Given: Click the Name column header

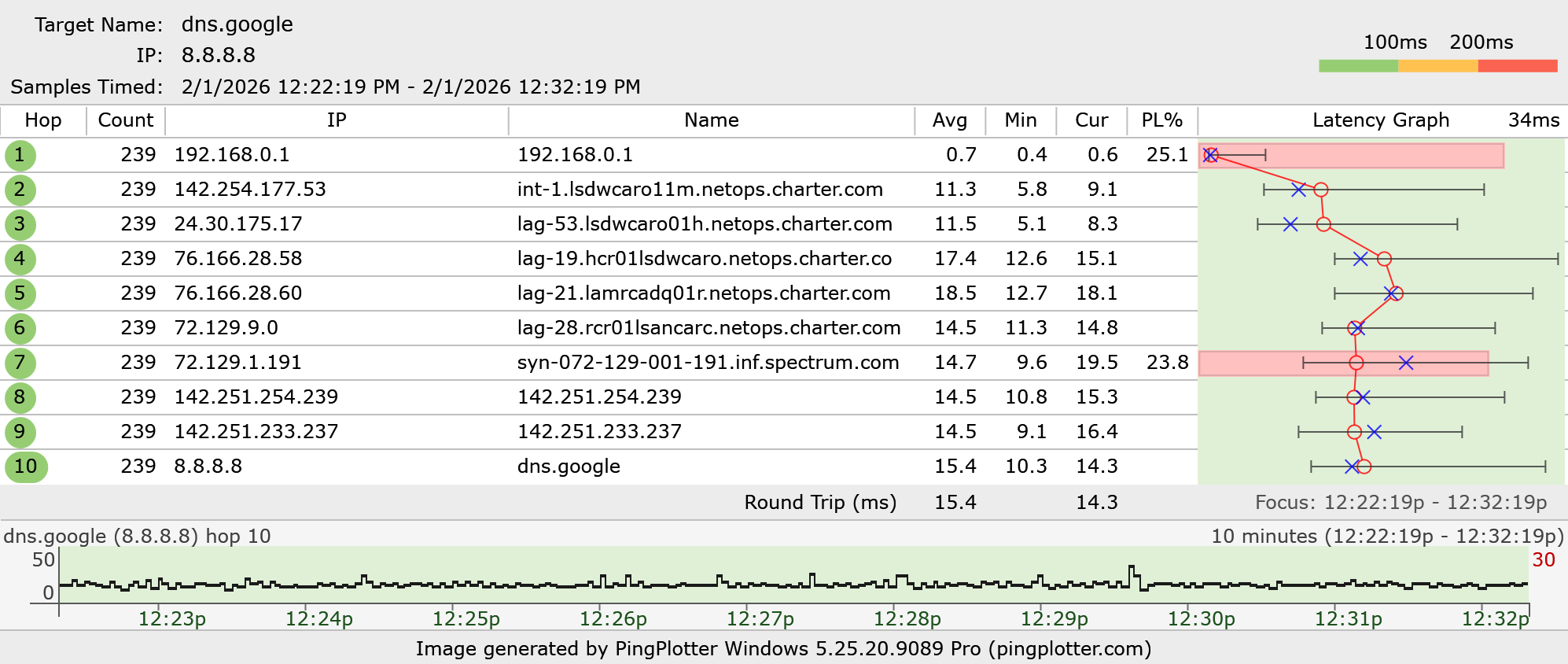Looking at the screenshot, I should tap(711, 120).
